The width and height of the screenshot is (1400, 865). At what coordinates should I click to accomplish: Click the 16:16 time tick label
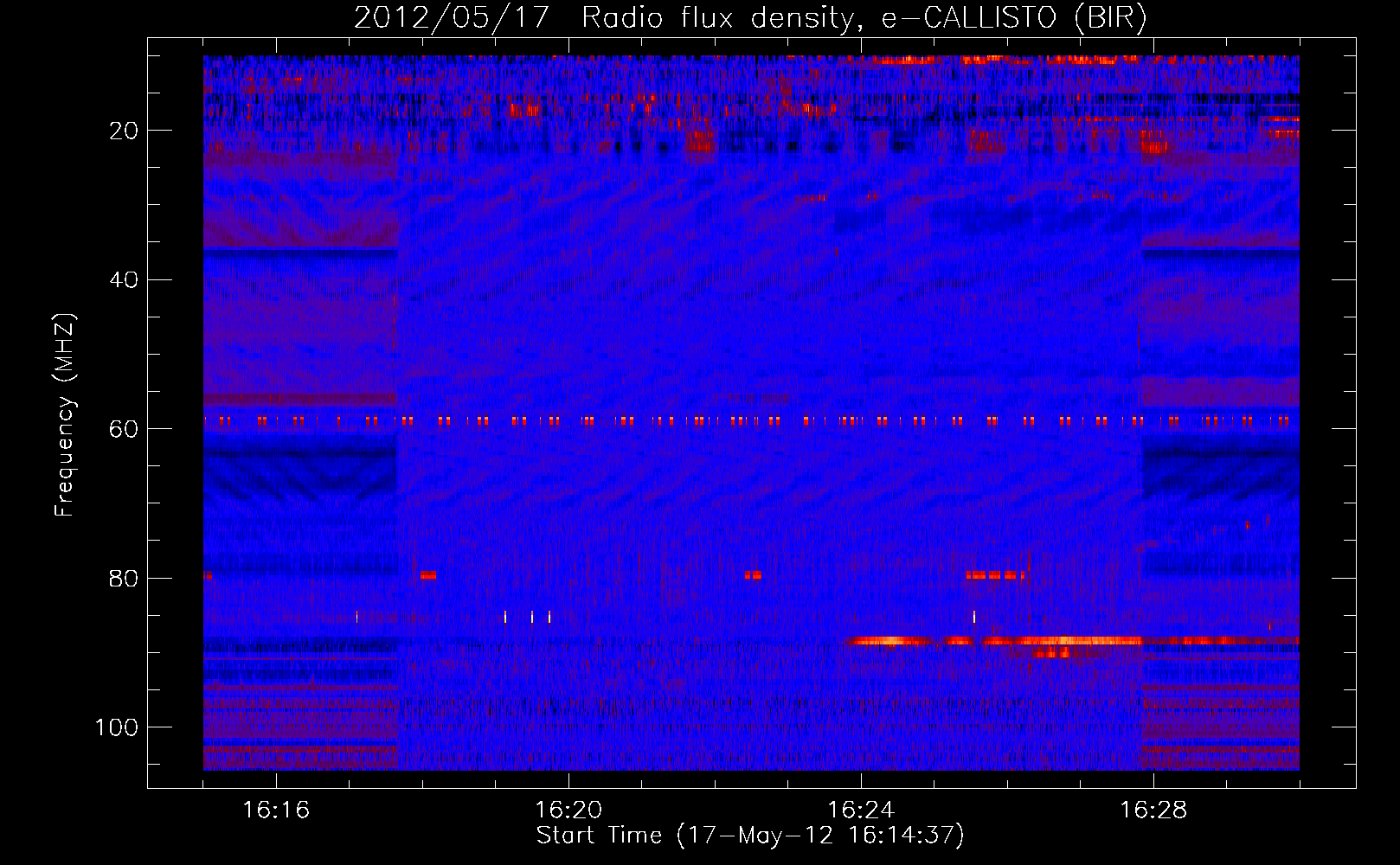coord(276,811)
